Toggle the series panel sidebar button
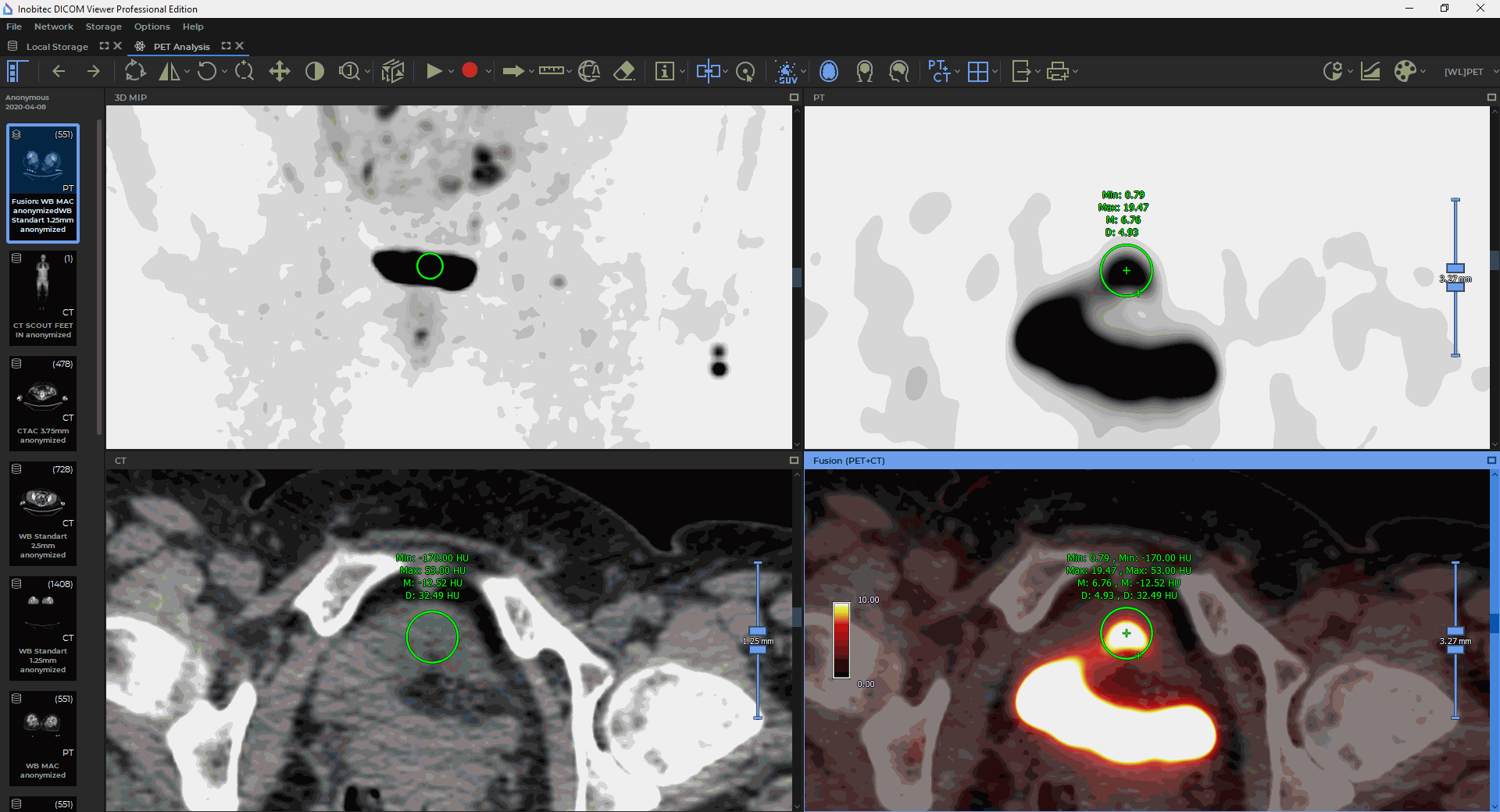This screenshot has width=1500, height=812. pyautogui.click(x=16, y=72)
